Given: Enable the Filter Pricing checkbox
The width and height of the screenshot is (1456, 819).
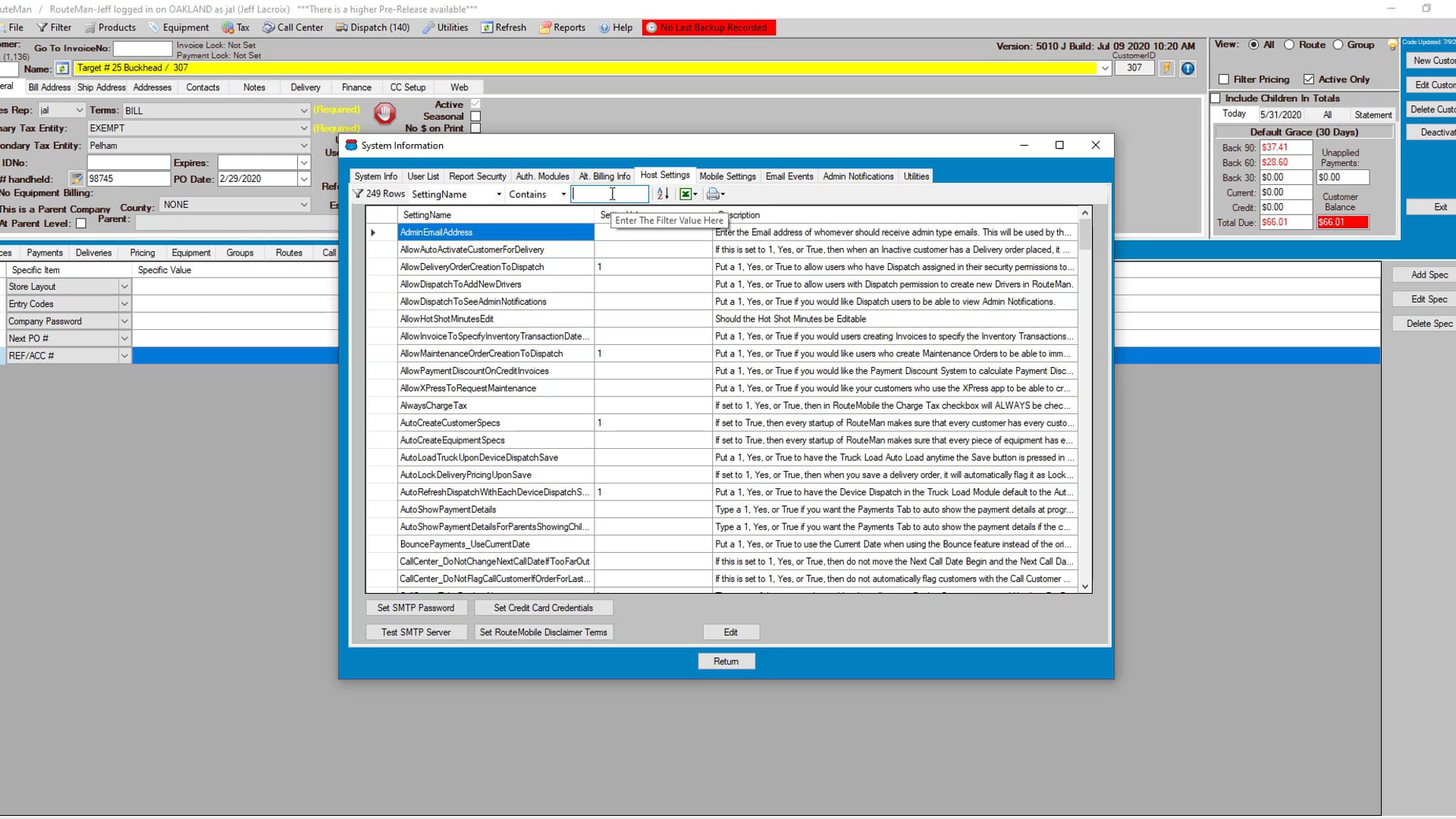Looking at the screenshot, I should tap(1223, 79).
